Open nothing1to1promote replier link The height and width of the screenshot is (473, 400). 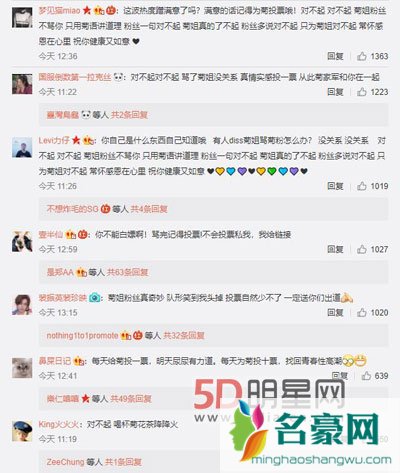pyautogui.click(x=82, y=335)
